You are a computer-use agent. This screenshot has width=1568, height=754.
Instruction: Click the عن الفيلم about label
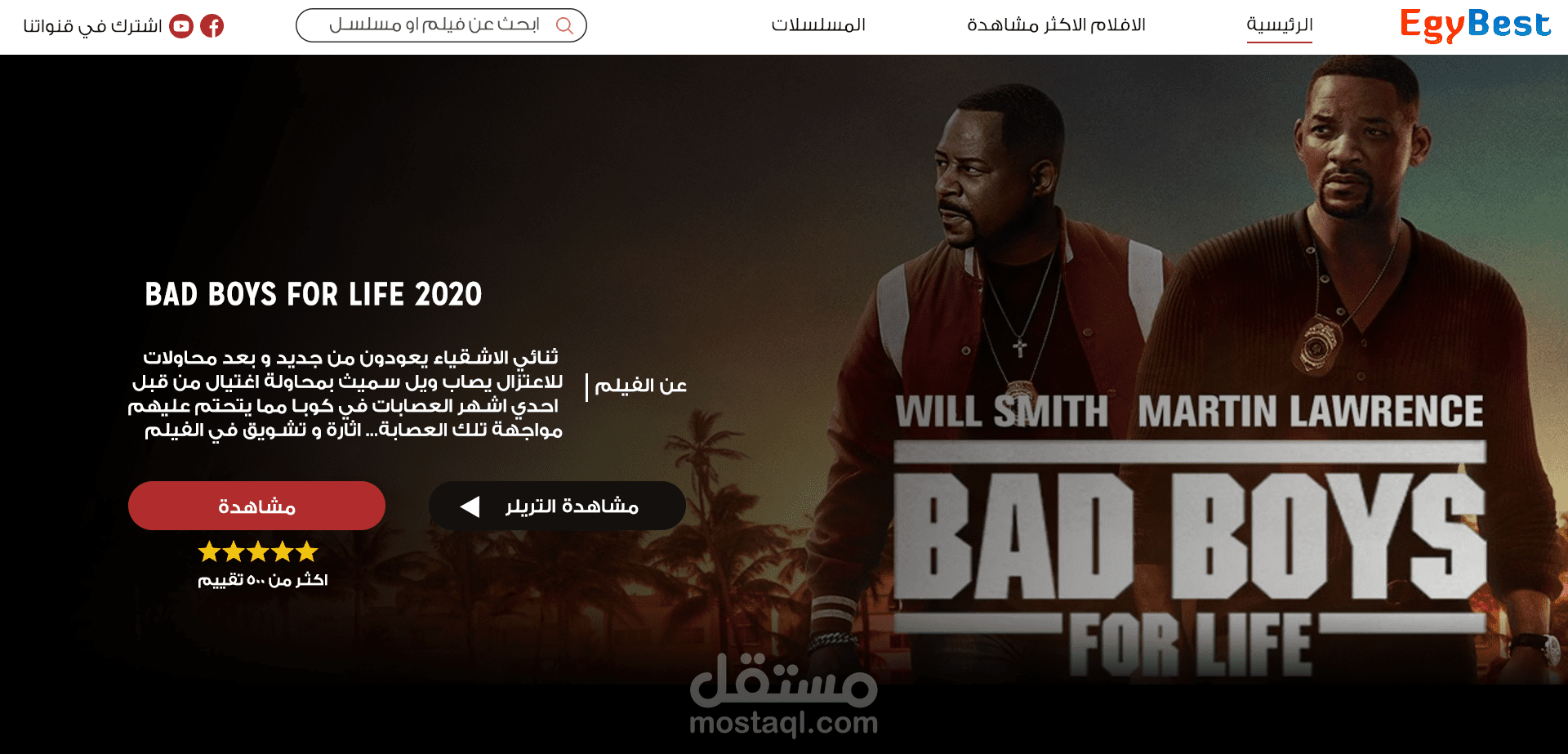coord(640,386)
